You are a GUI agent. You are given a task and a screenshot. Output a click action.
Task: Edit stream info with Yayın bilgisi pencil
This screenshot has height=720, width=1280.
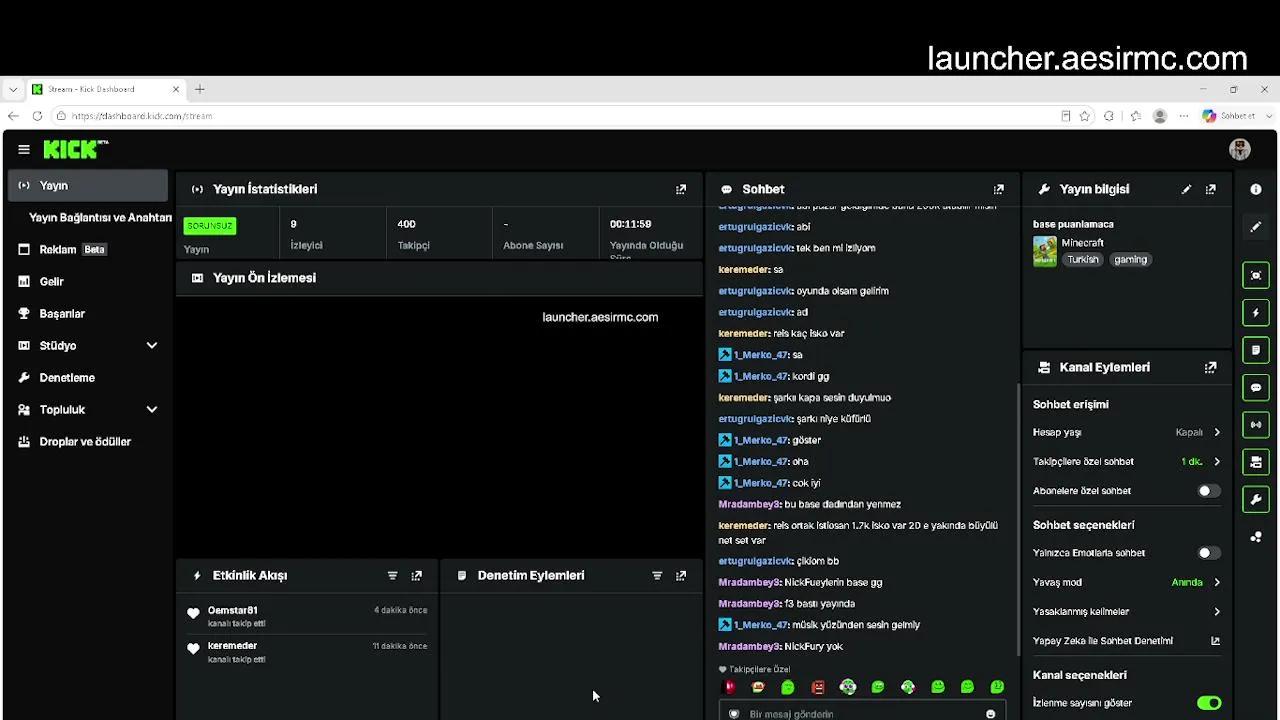pyautogui.click(x=1186, y=189)
